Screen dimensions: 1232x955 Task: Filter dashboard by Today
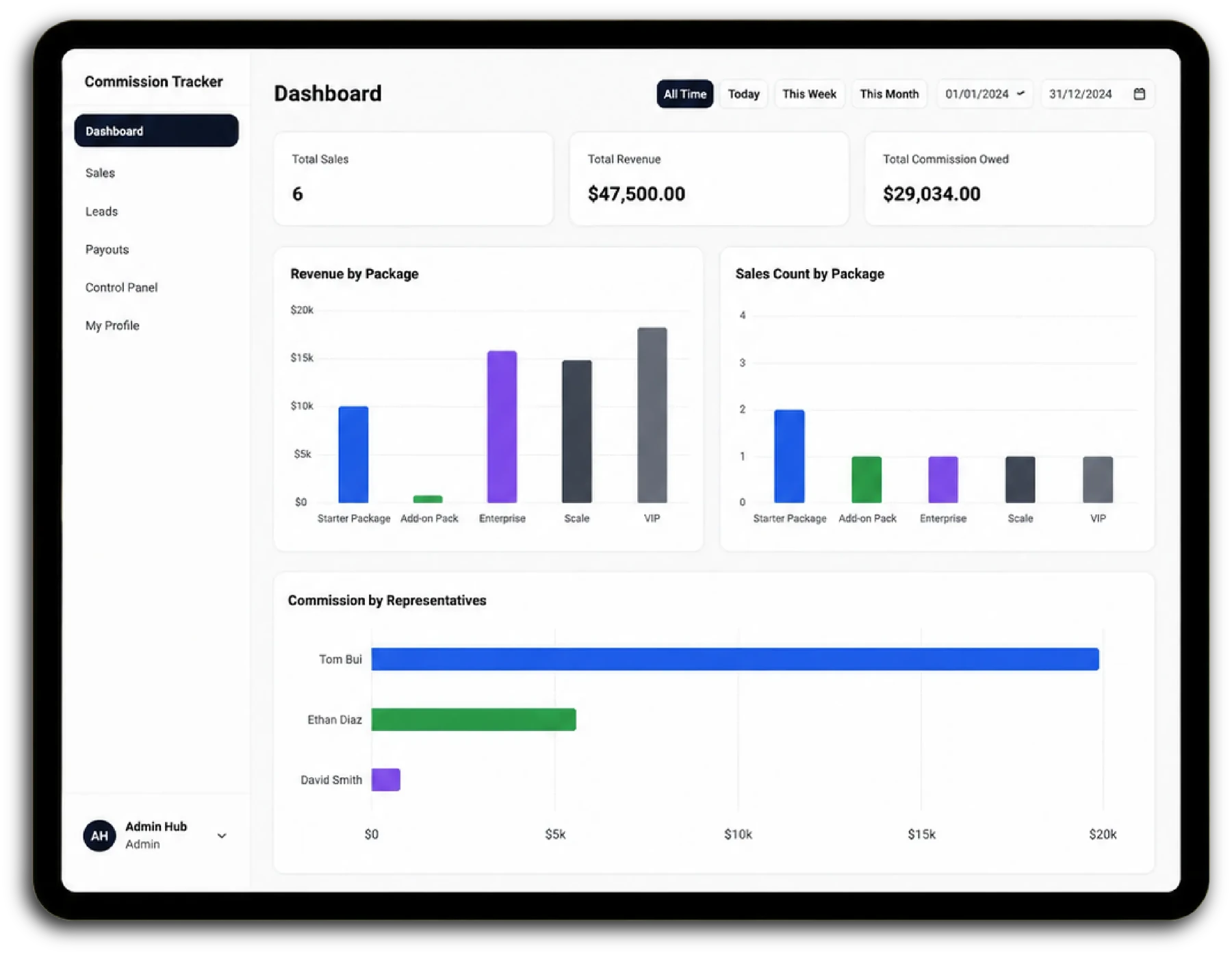[743, 94]
